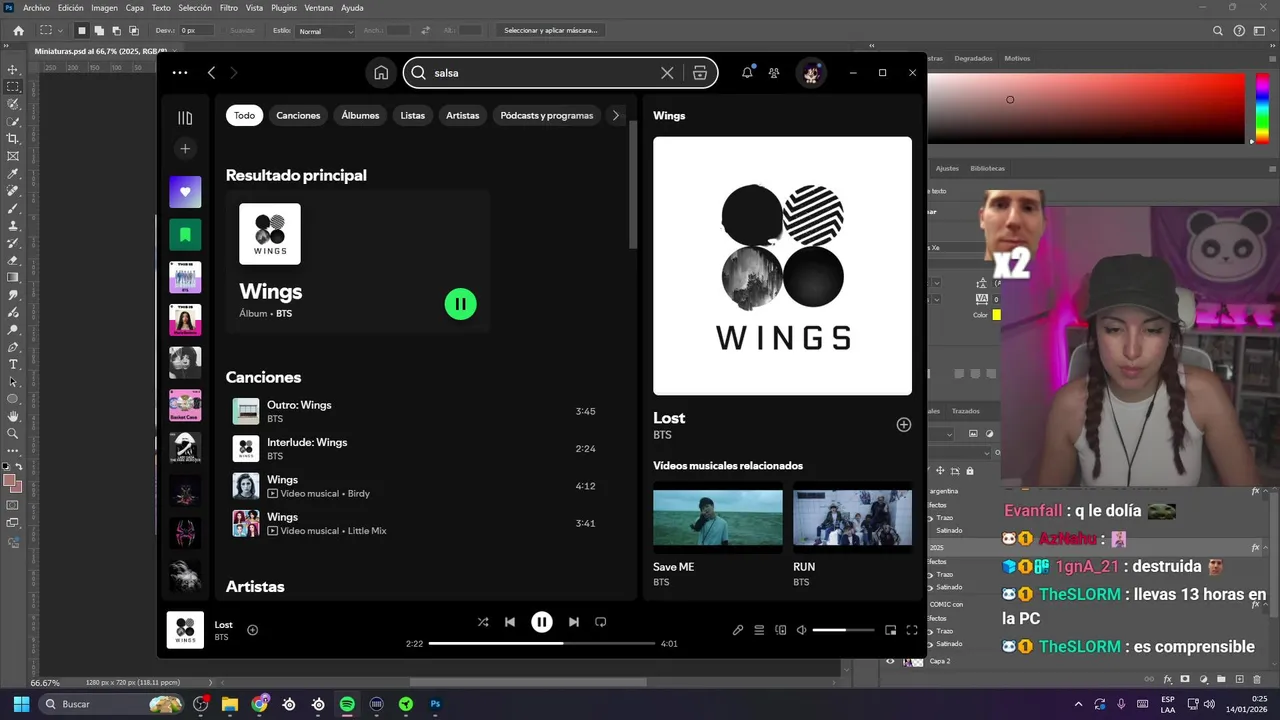Image resolution: width=1280 pixels, height=720 pixels.
Task: Open Browse icon next to search bar
Action: click(x=700, y=72)
